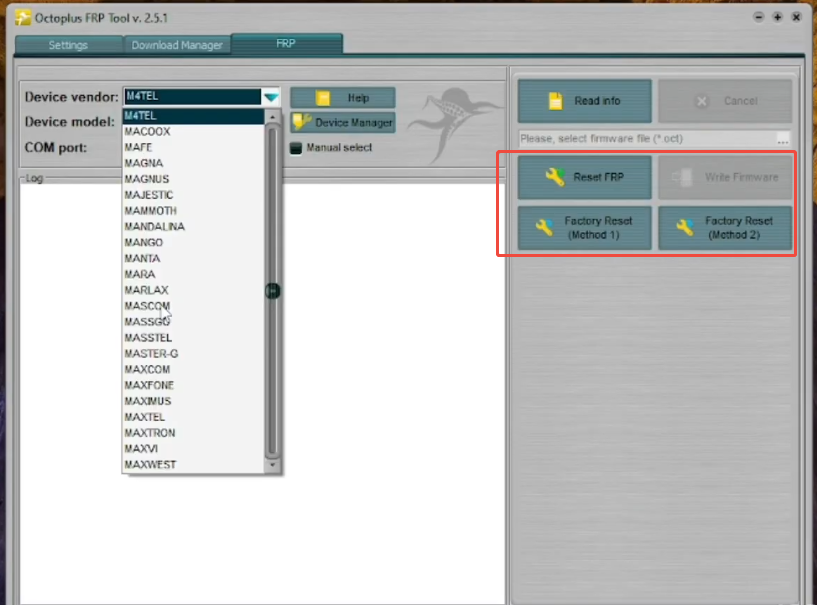Screen dimensions: 817x605
Task: Select MAXTRON vendor entry
Action: pyautogui.click(x=193, y=433)
